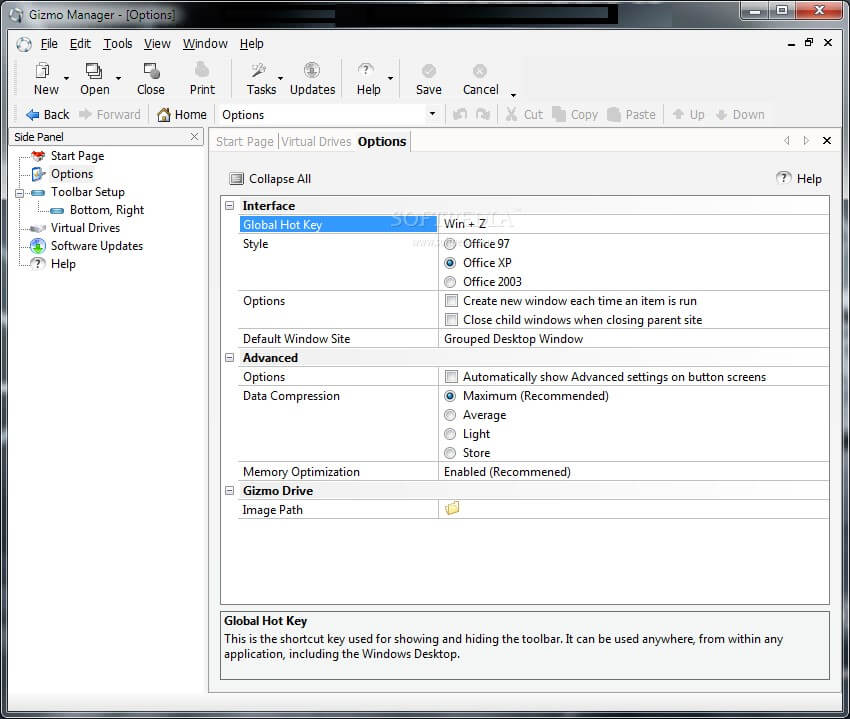Enable Create new window each time option
The width and height of the screenshot is (850, 719).
451,300
